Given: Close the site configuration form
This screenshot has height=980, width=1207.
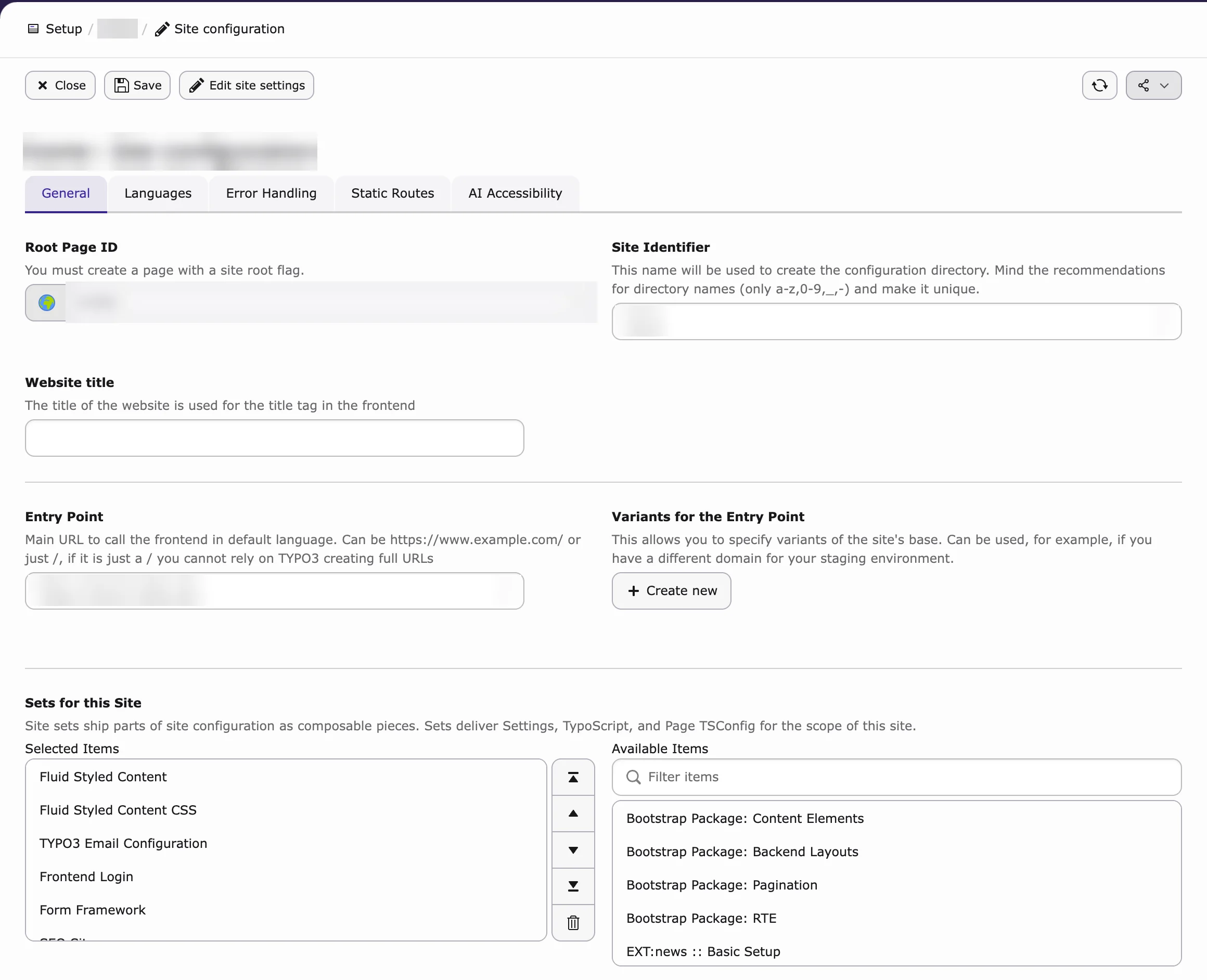Looking at the screenshot, I should (60, 85).
